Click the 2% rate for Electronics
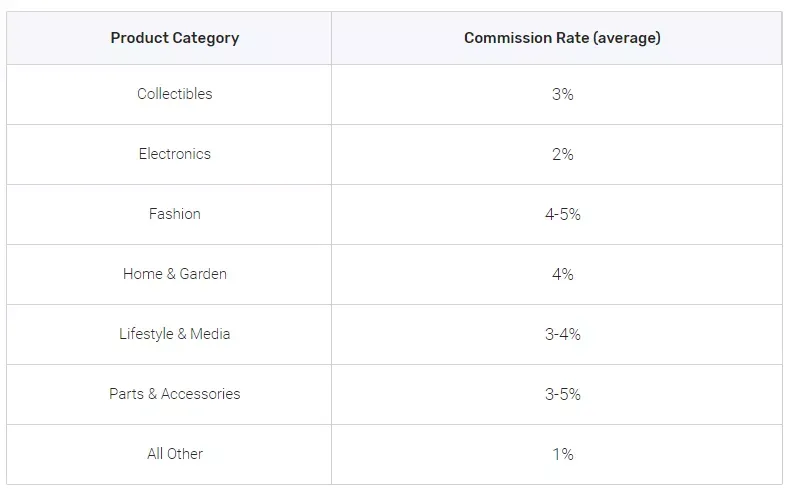The width and height of the screenshot is (791, 502). tap(562, 154)
